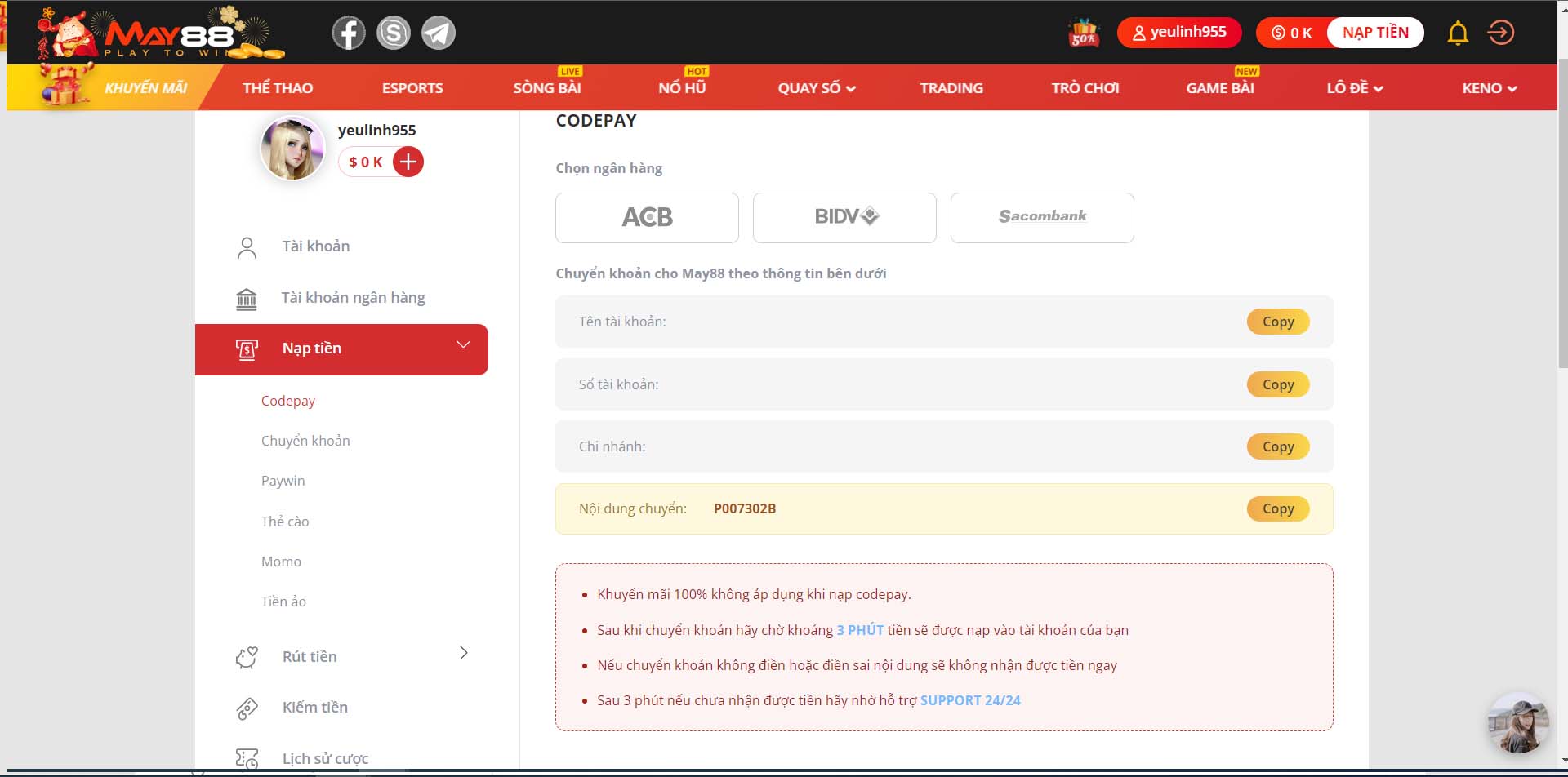
Task: Collapse the Nạp tiền menu chevron
Action: click(x=463, y=344)
